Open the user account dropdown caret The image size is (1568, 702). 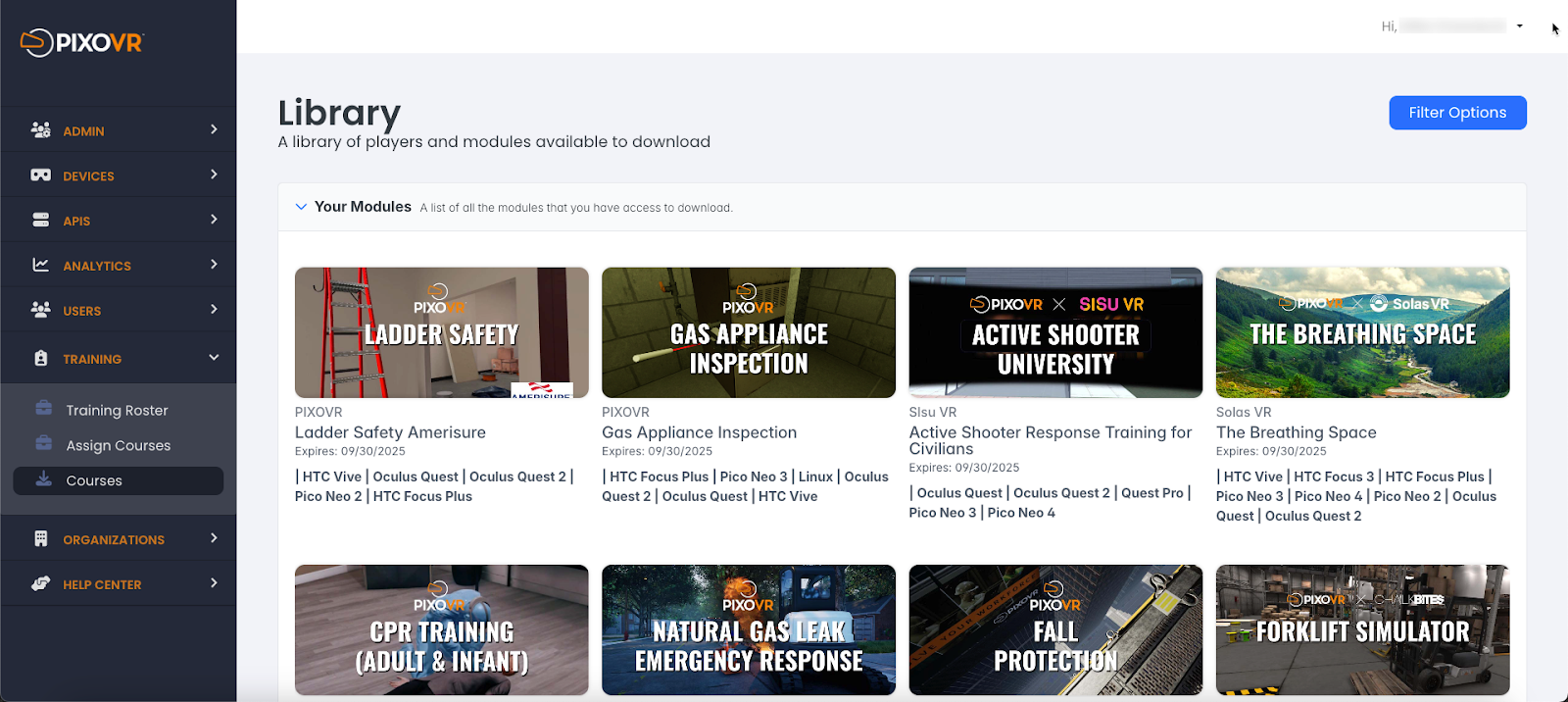1519,26
